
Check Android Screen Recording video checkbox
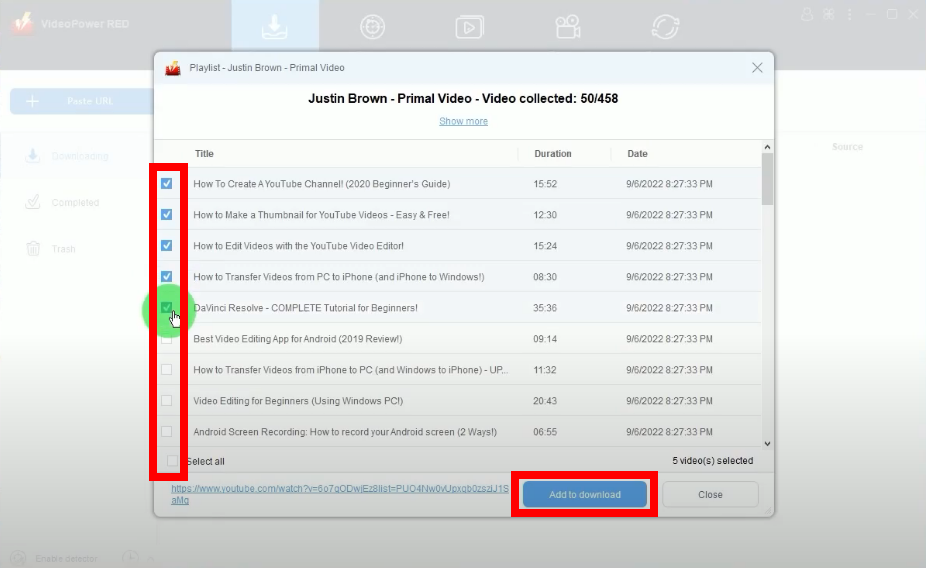coord(167,432)
